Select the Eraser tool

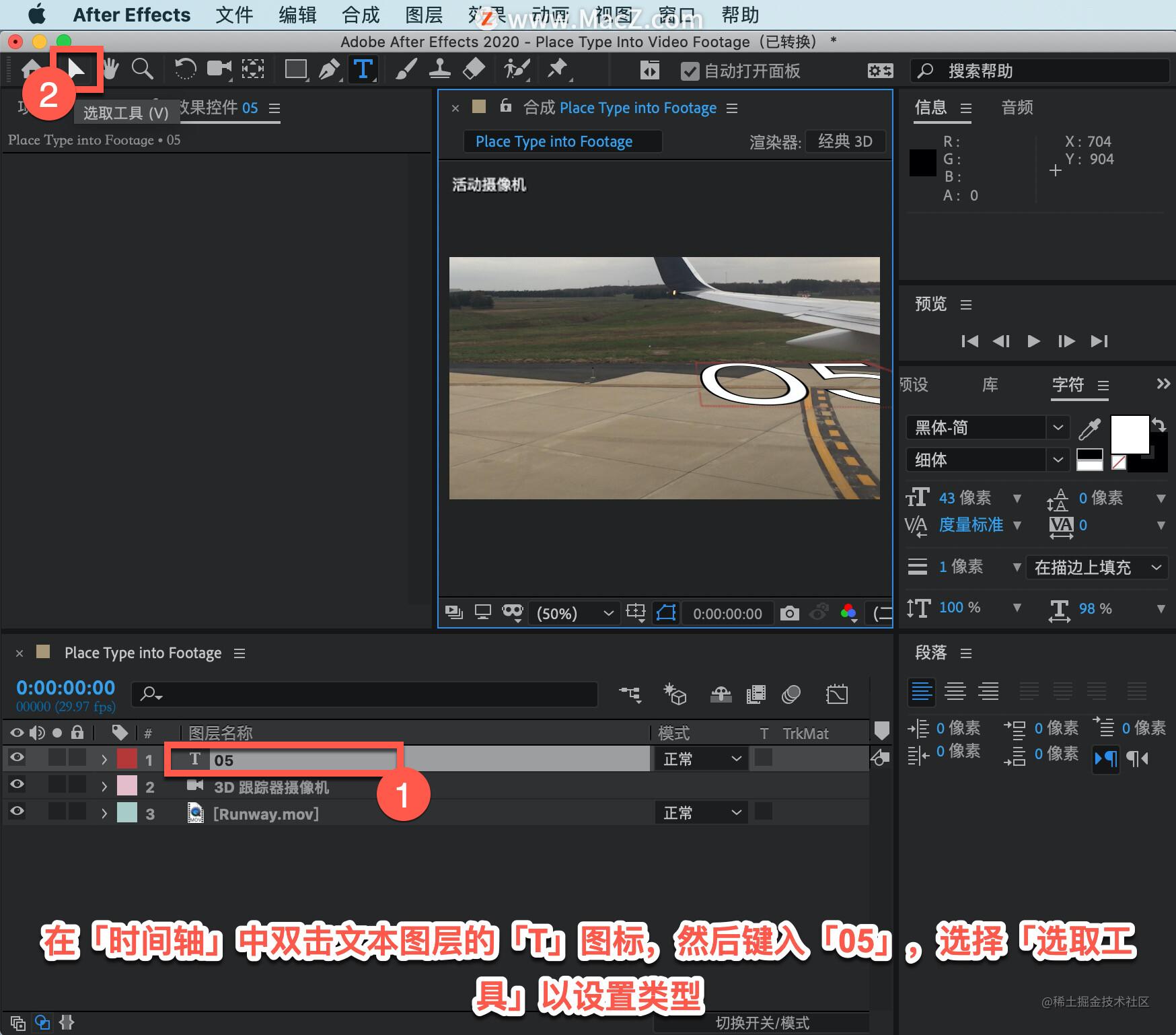pyautogui.click(x=474, y=69)
